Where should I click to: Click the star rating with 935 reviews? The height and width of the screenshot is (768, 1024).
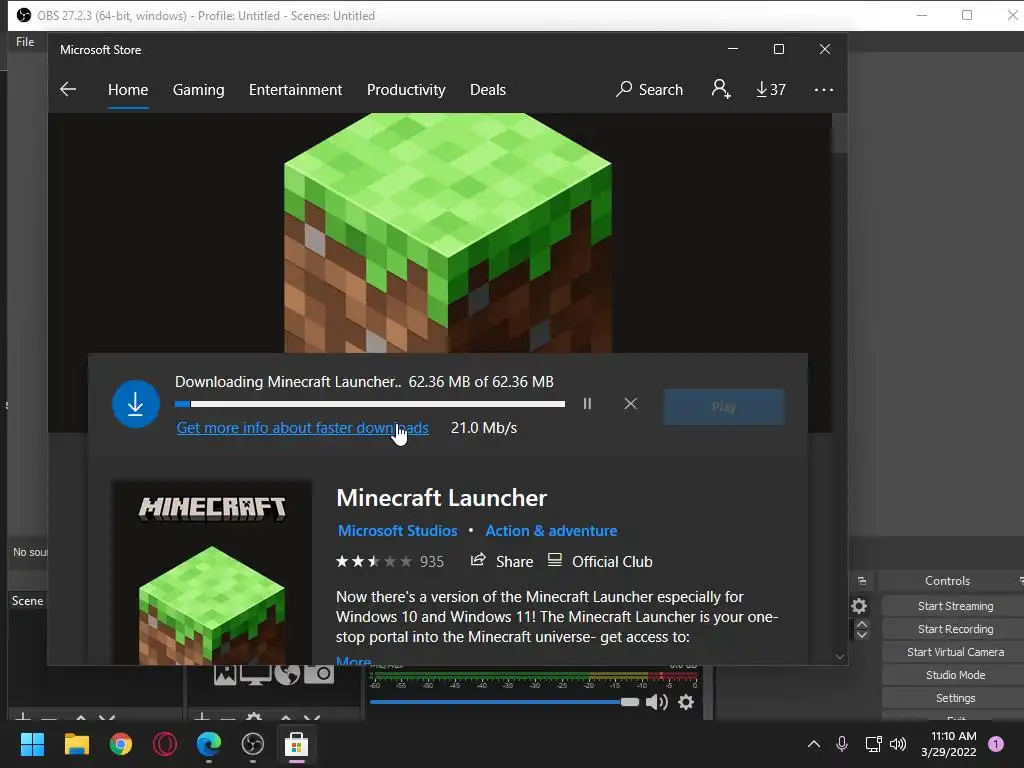coord(390,562)
